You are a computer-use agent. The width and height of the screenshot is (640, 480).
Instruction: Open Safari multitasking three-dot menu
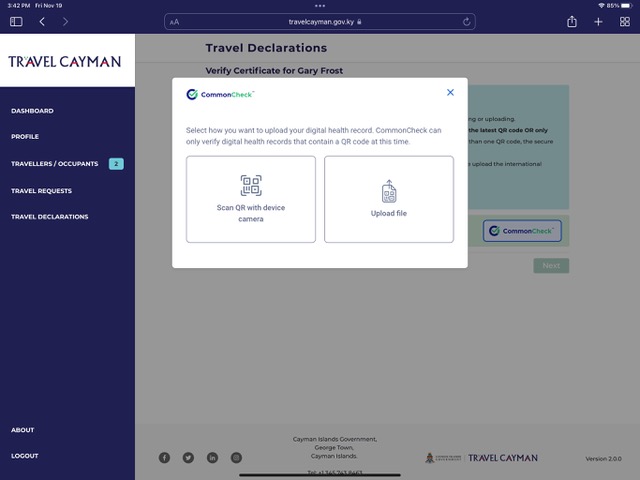point(320,6)
